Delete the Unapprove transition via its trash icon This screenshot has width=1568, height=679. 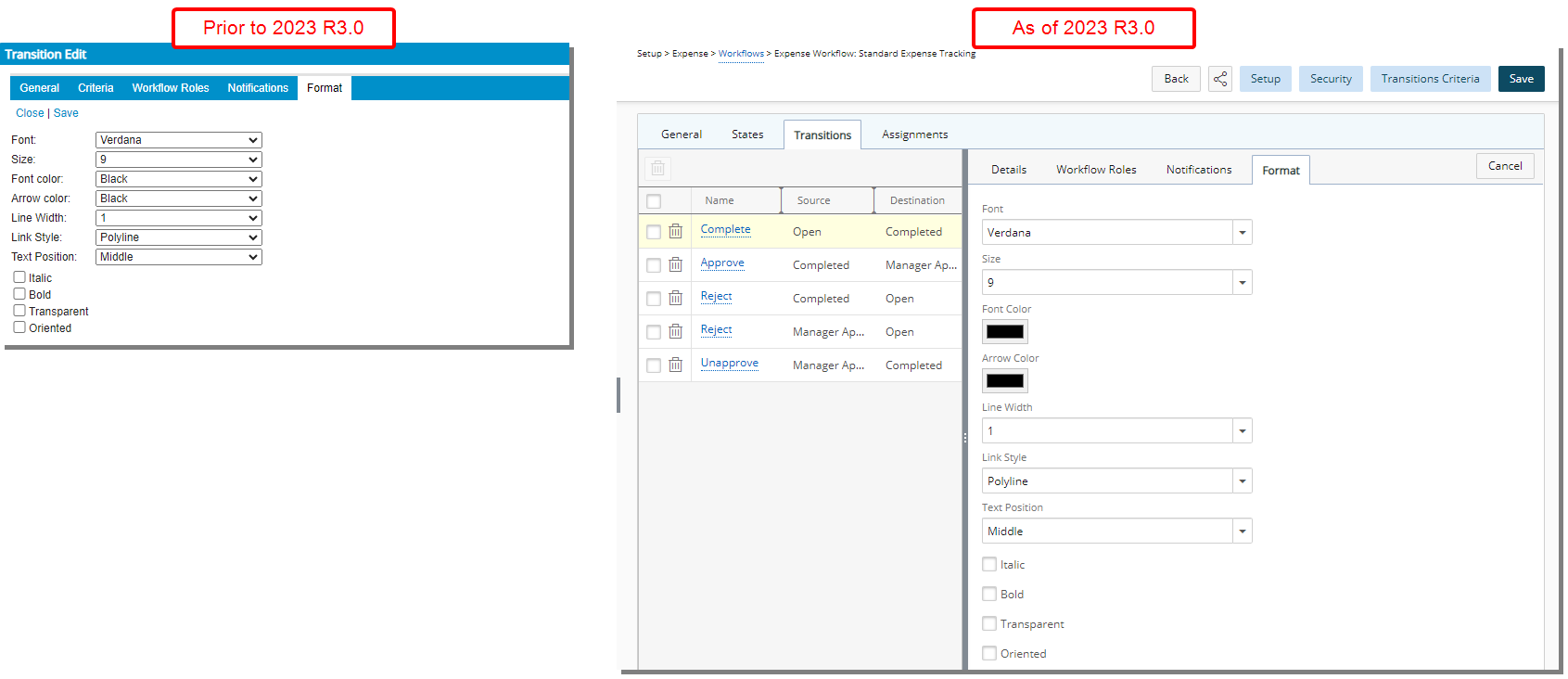pyautogui.click(x=675, y=365)
